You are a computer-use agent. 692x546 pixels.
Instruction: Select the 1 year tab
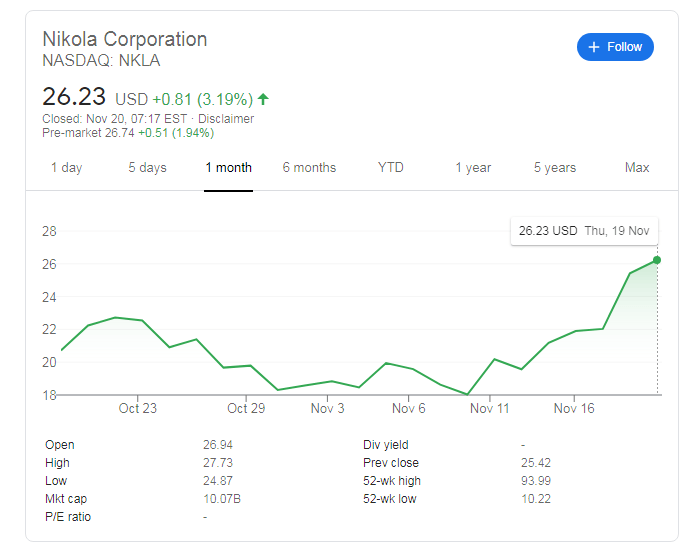click(473, 168)
